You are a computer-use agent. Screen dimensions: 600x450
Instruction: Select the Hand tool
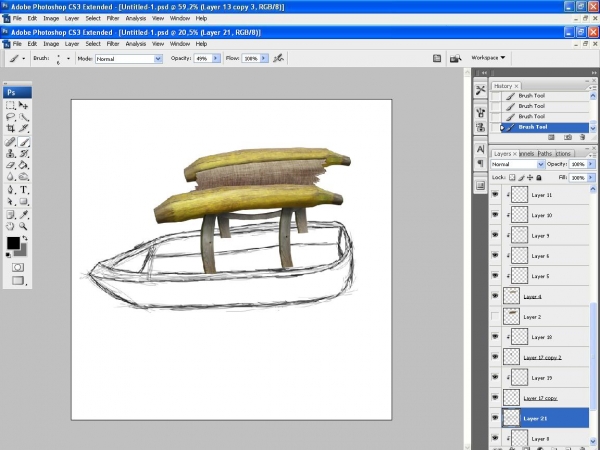[x=10, y=226]
